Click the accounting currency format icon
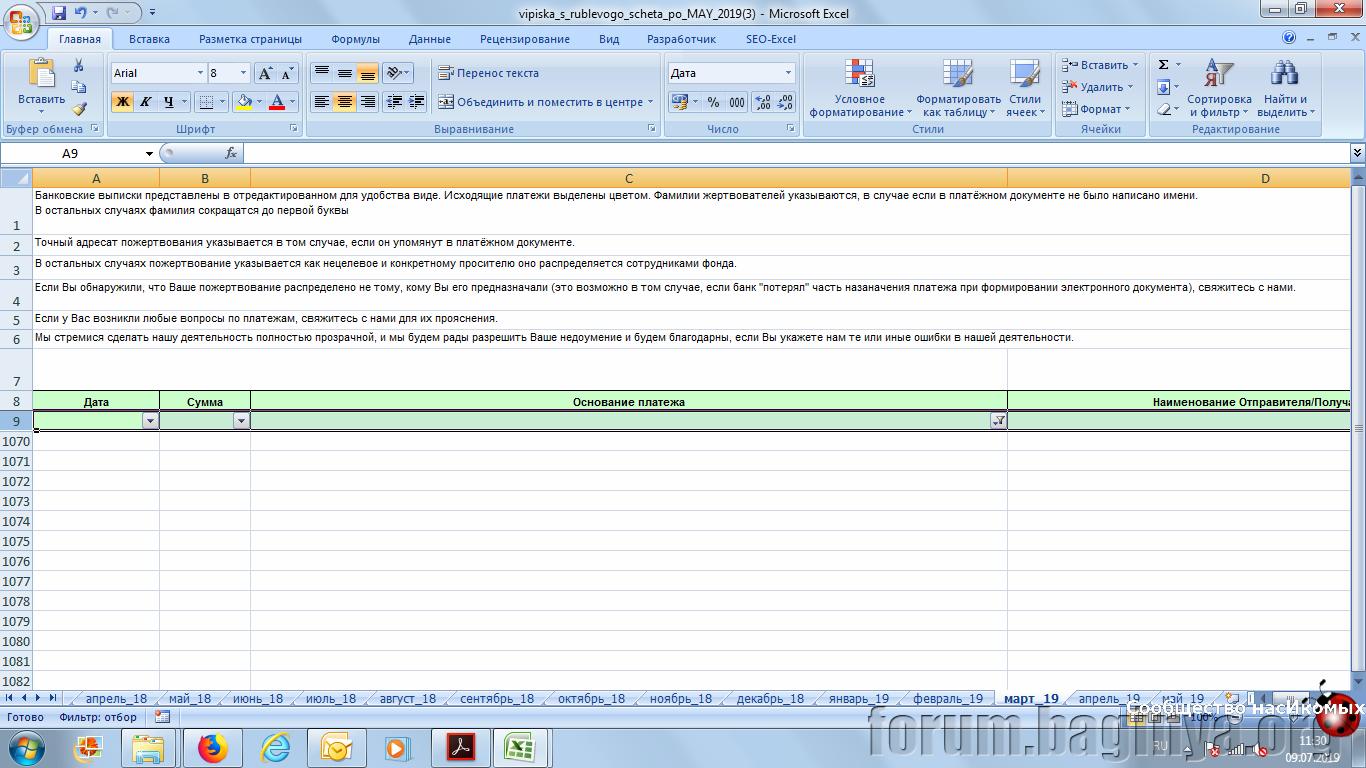 point(680,102)
